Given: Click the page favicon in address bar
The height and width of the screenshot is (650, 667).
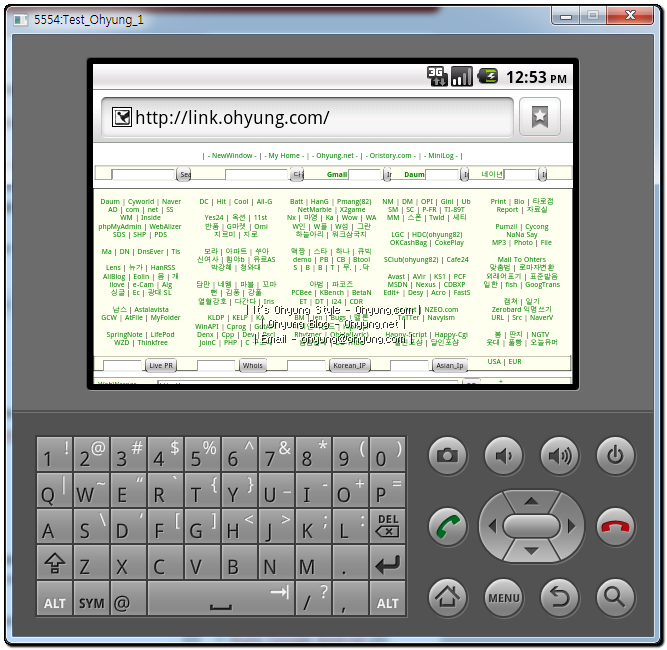Looking at the screenshot, I should pos(122,117).
